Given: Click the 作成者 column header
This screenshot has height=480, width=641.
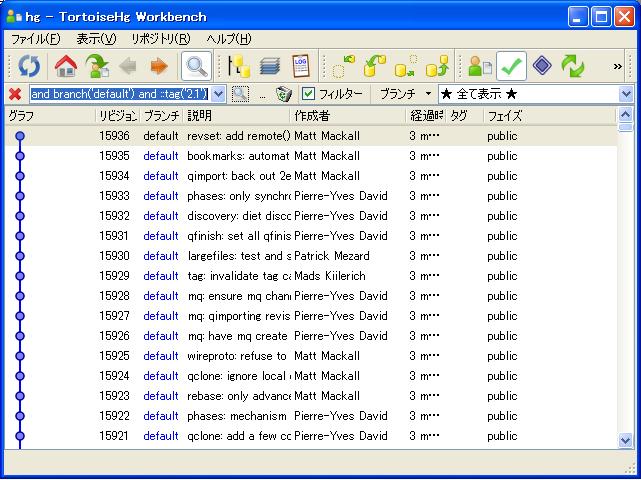Looking at the screenshot, I should click(x=348, y=116).
